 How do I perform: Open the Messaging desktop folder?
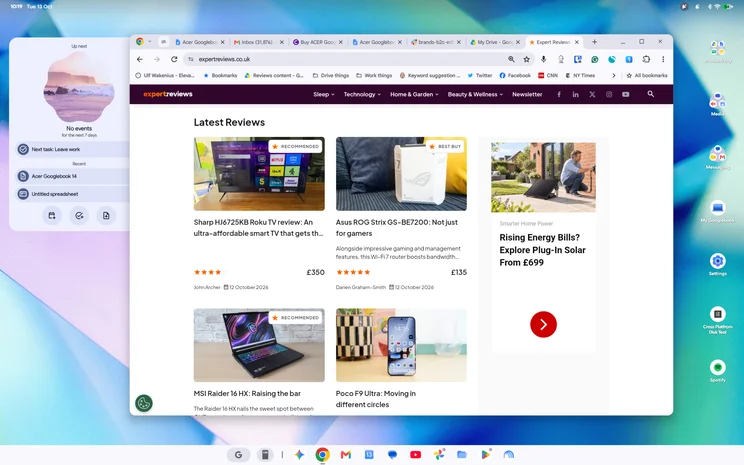click(x=717, y=158)
